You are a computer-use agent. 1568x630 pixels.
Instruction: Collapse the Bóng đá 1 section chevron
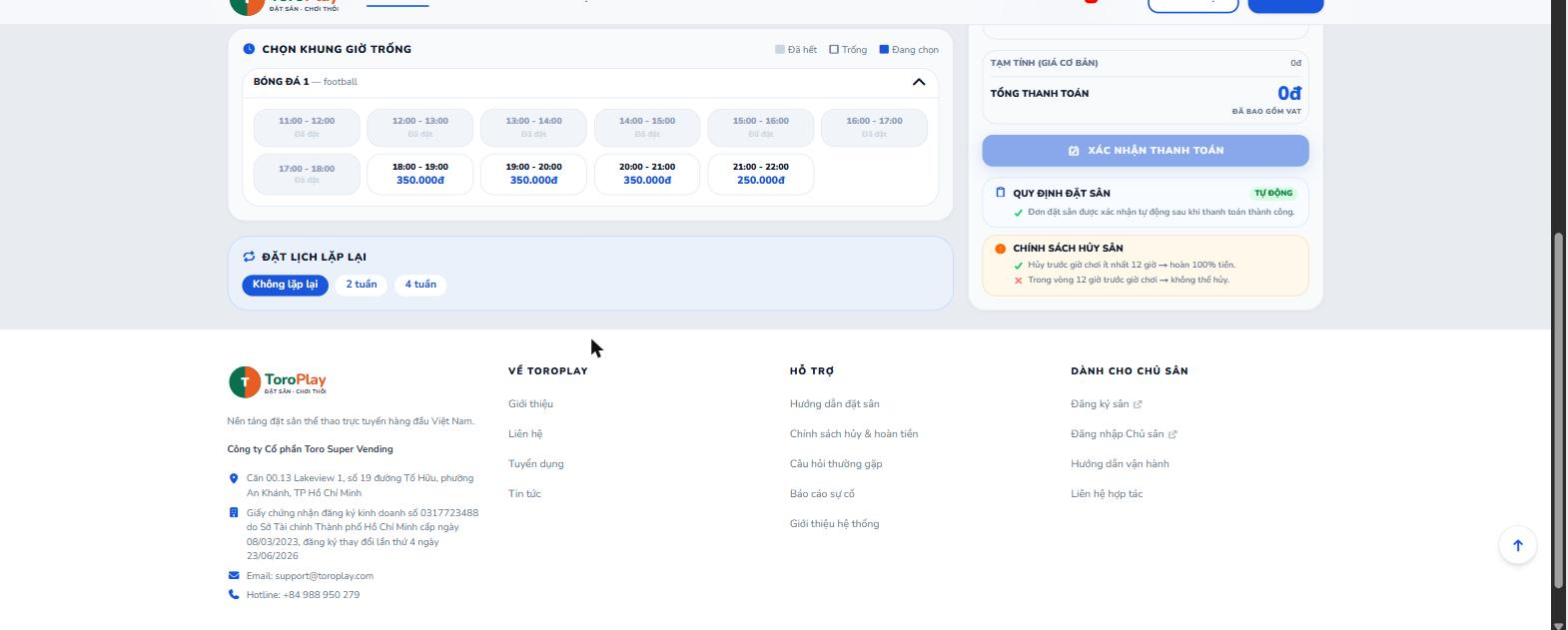(919, 82)
